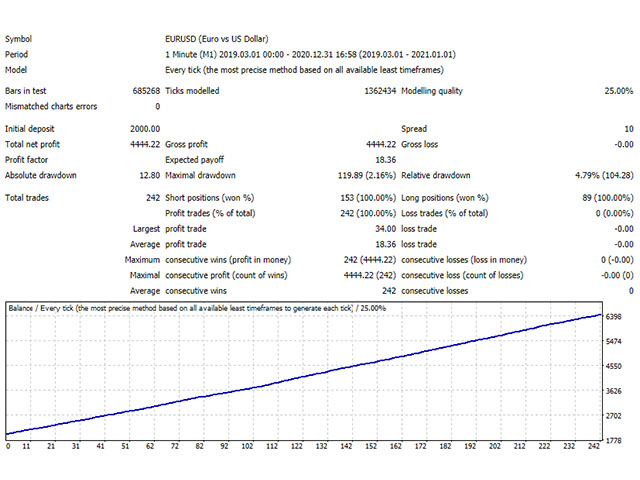
Task: Select the 1 Minute (M1) period value
Action: [x=310, y=55]
